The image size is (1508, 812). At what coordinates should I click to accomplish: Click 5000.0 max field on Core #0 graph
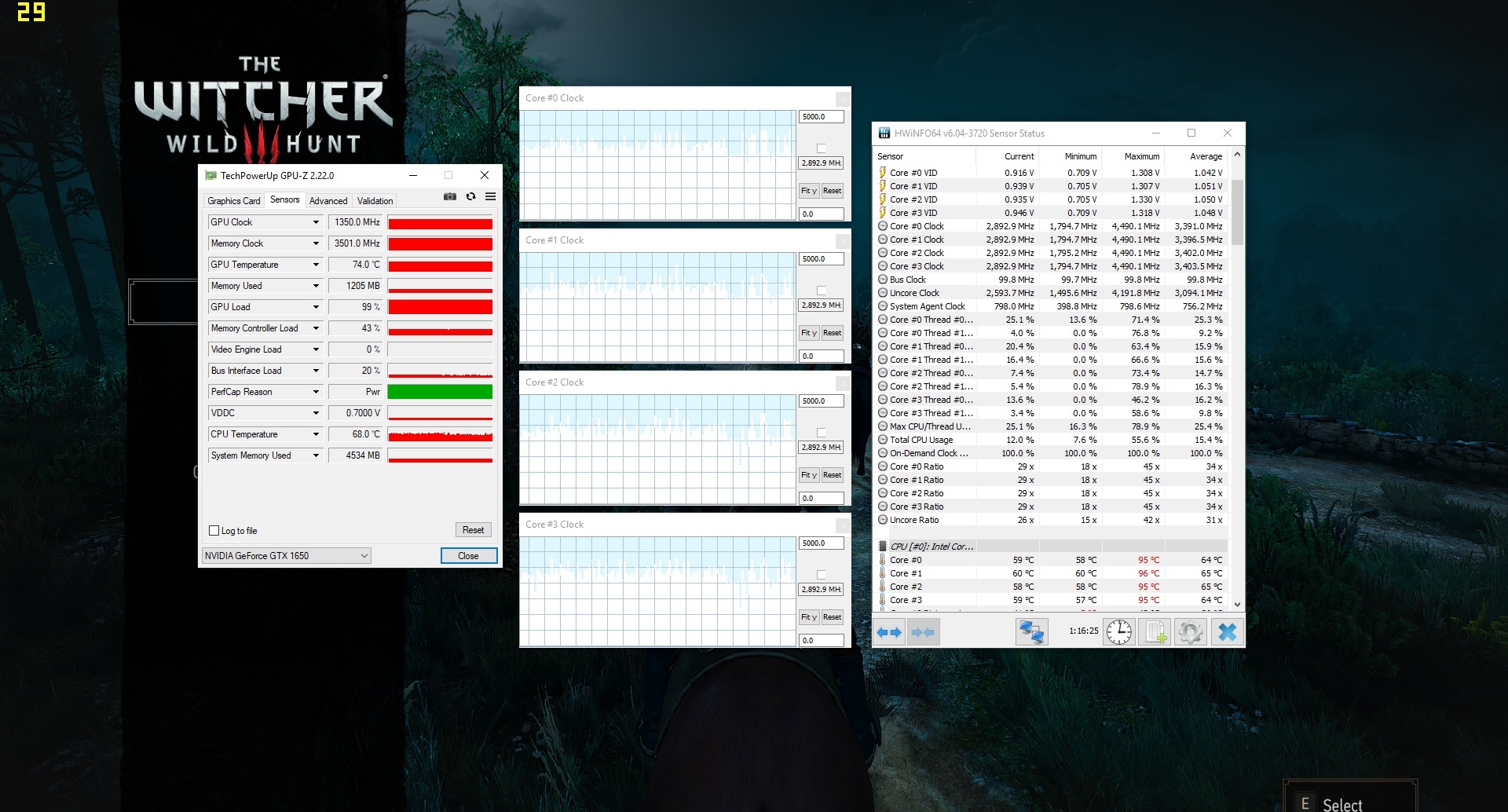pos(821,117)
